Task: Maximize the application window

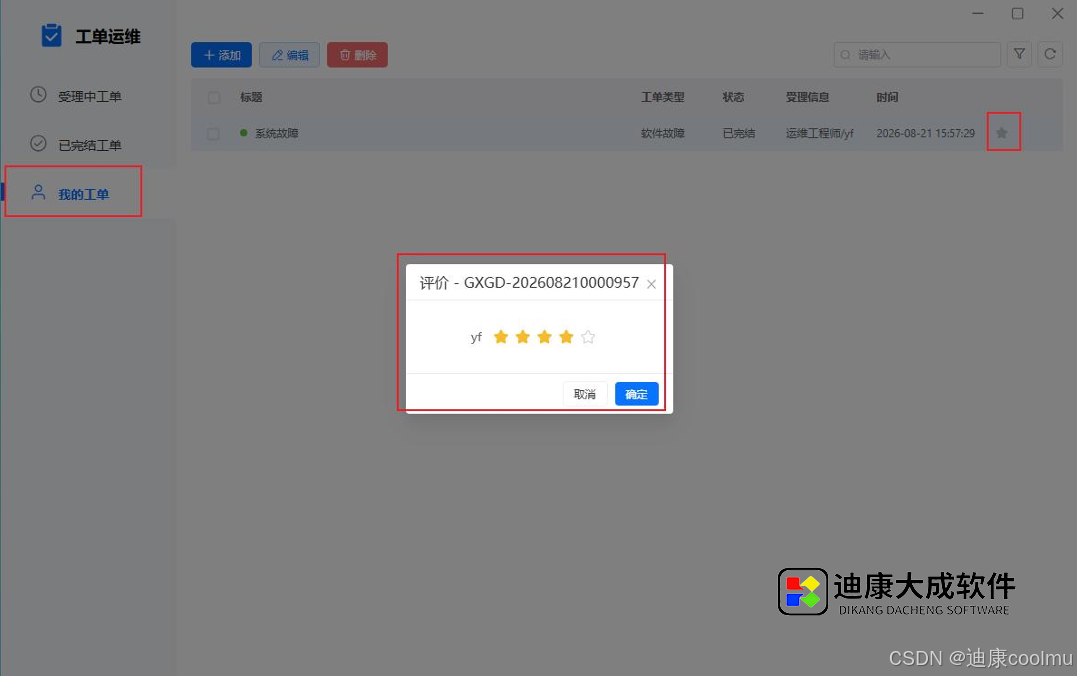Action: pos(1017,13)
